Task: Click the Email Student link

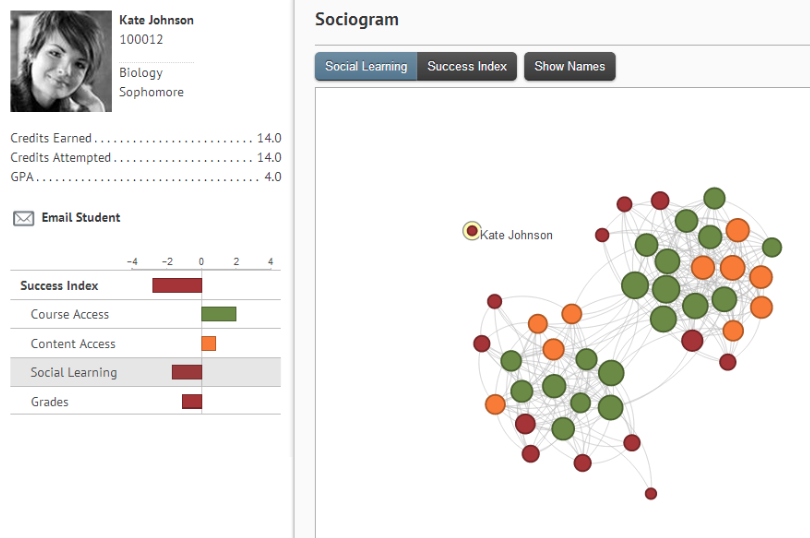Action: (81, 217)
